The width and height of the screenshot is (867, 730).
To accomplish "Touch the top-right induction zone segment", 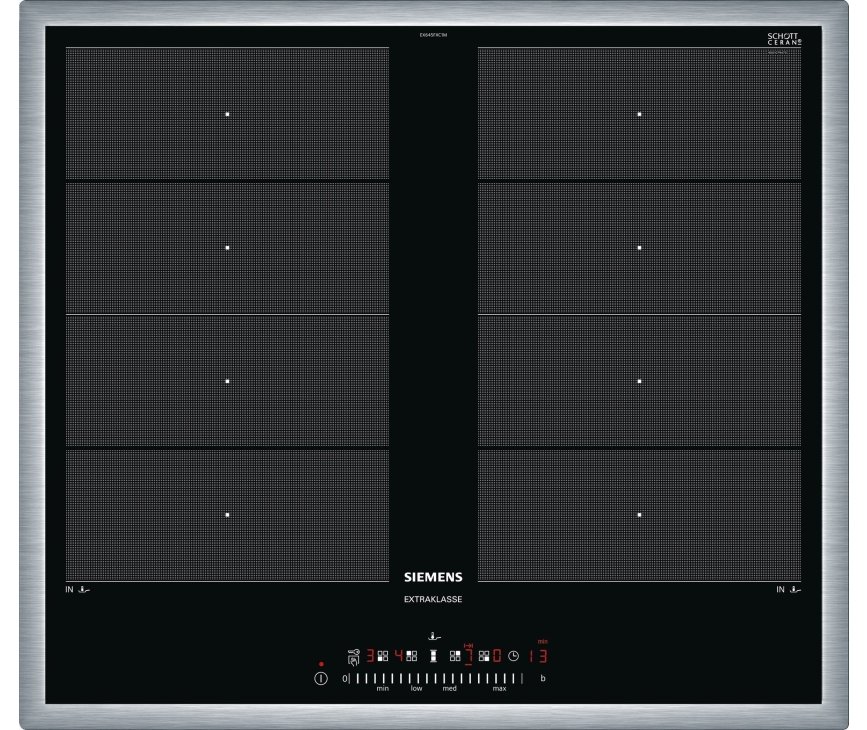I will [639, 114].
